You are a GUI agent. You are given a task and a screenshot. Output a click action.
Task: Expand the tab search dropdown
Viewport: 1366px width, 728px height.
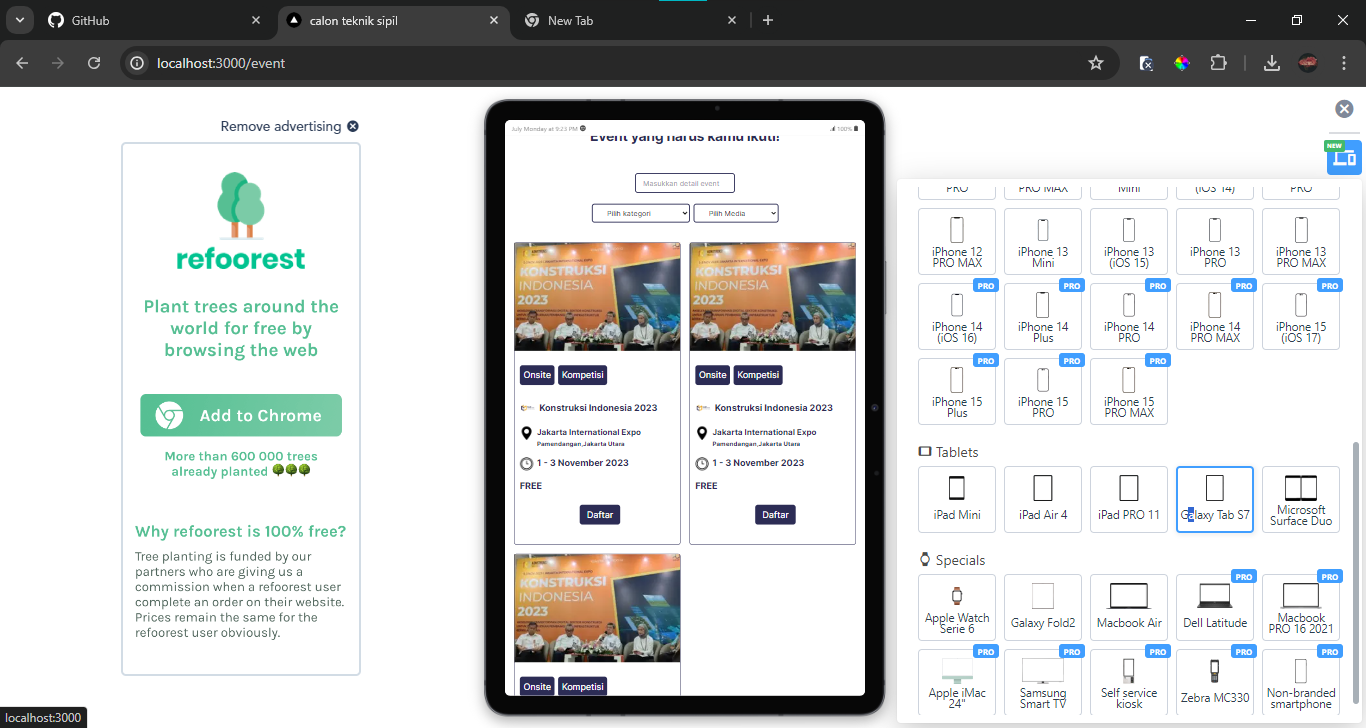(19, 20)
